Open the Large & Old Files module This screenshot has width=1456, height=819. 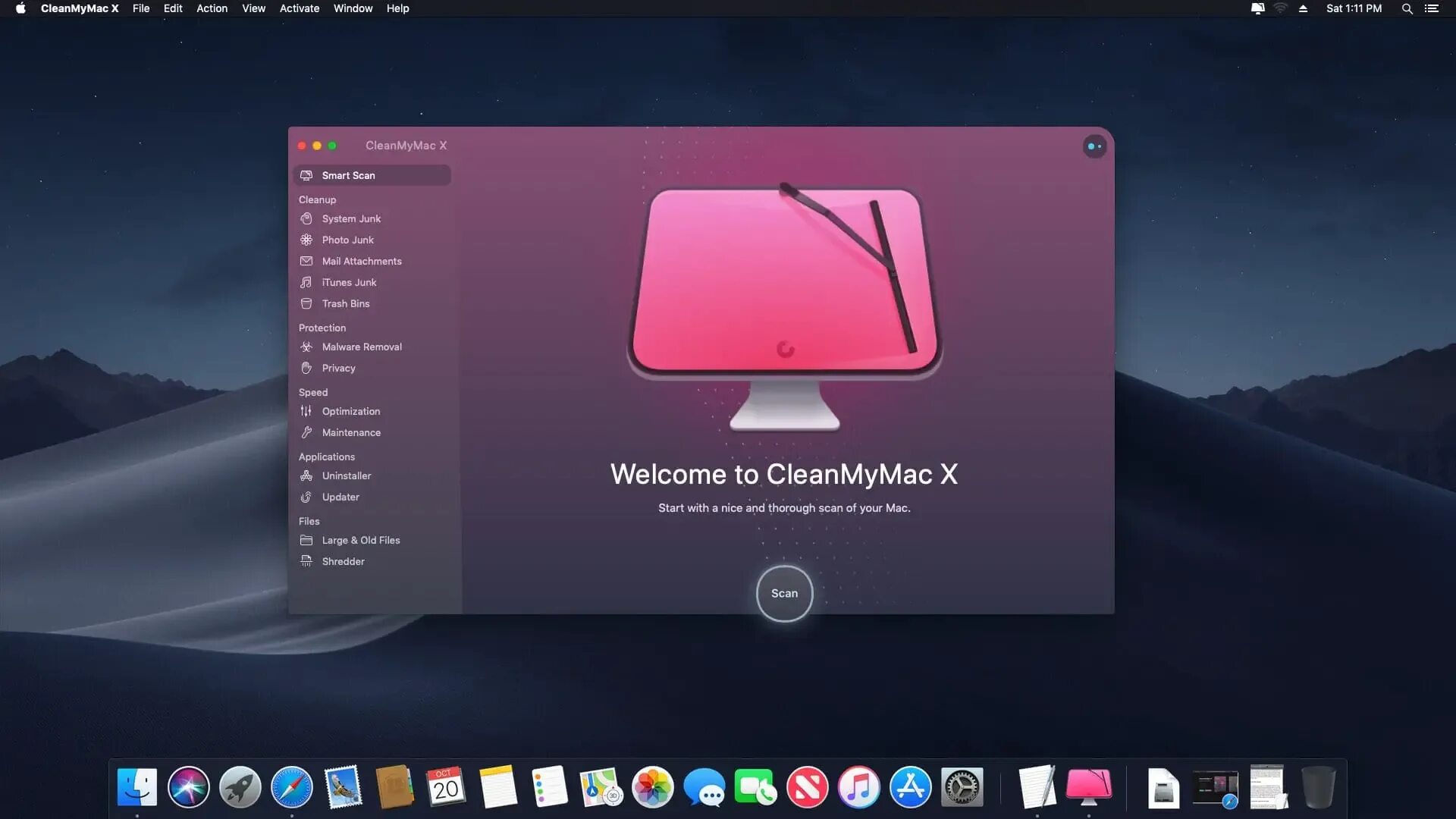(360, 540)
